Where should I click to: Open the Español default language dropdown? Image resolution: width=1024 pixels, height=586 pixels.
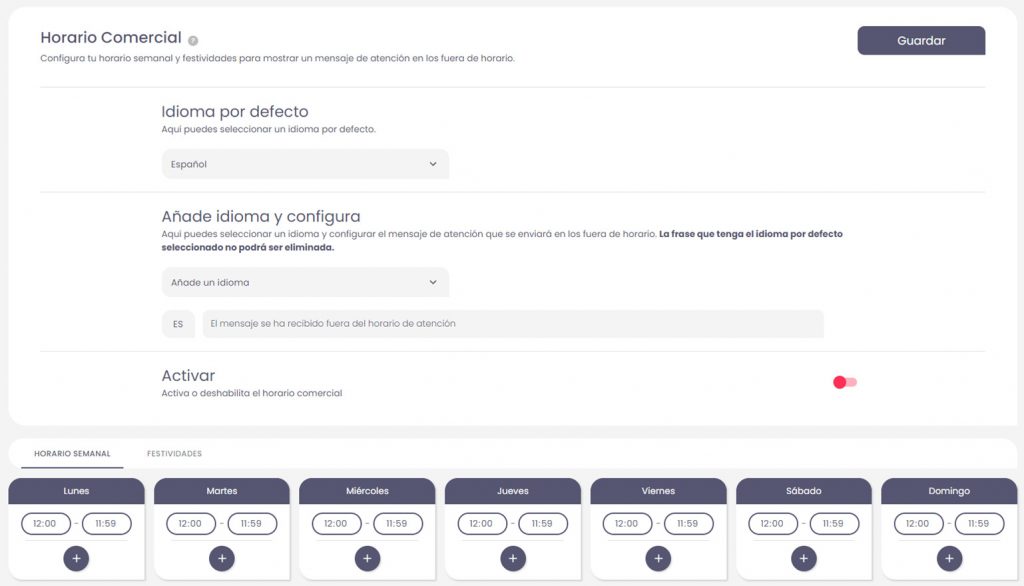(305, 164)
